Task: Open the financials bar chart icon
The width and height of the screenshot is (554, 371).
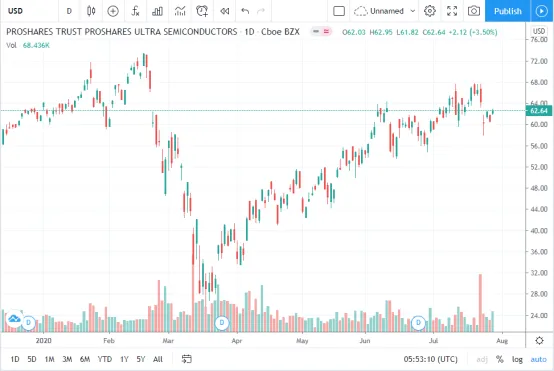Action: (157, 11)
